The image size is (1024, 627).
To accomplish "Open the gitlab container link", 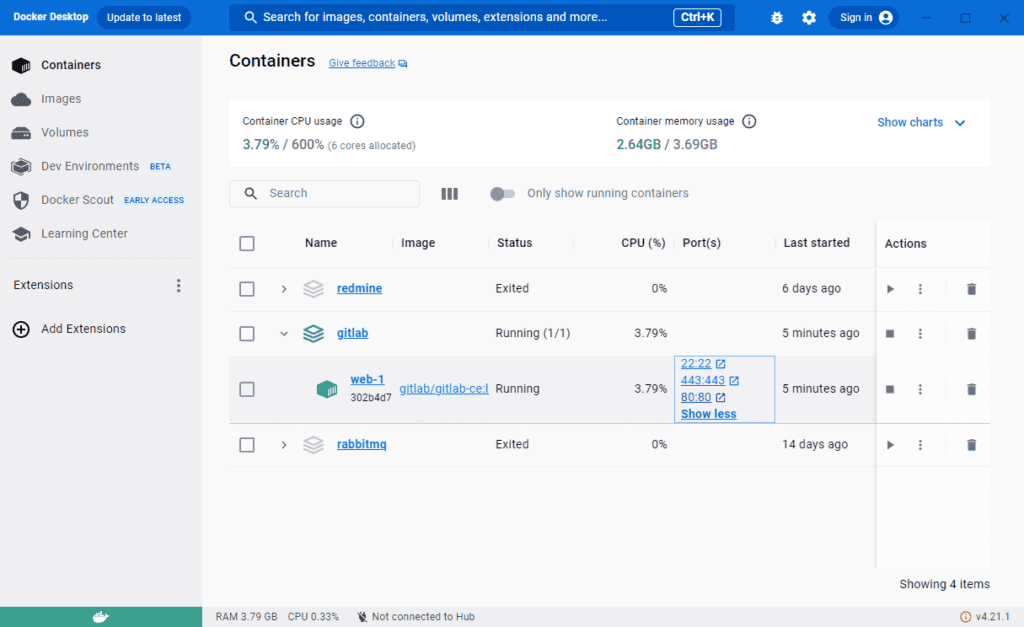I will click(x=353, y=333).
